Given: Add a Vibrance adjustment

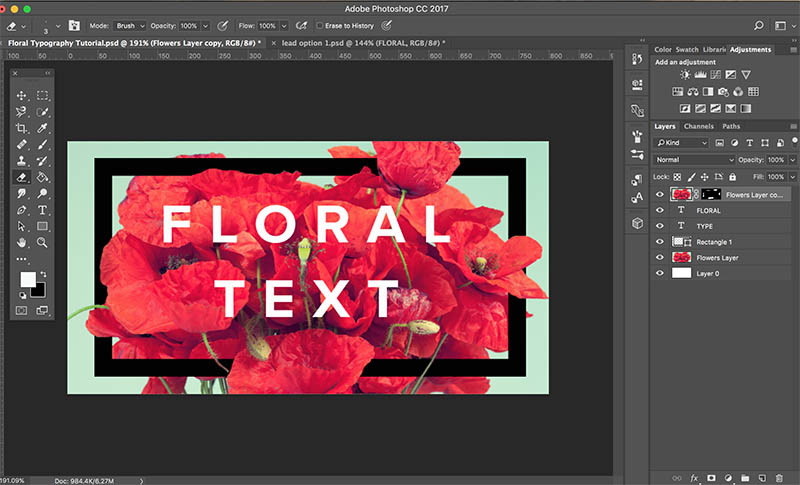Looking at the screenshot, I should [746, 74].
